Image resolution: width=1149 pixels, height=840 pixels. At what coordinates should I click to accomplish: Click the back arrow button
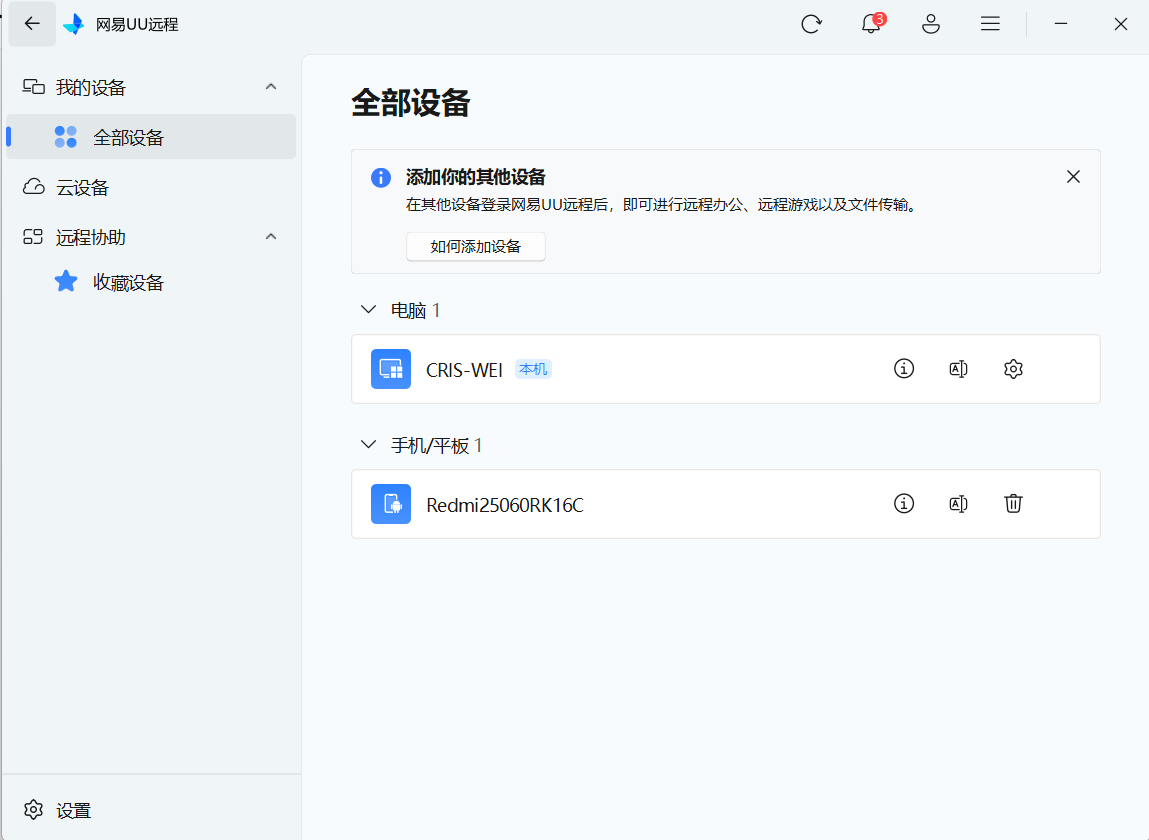32,23
